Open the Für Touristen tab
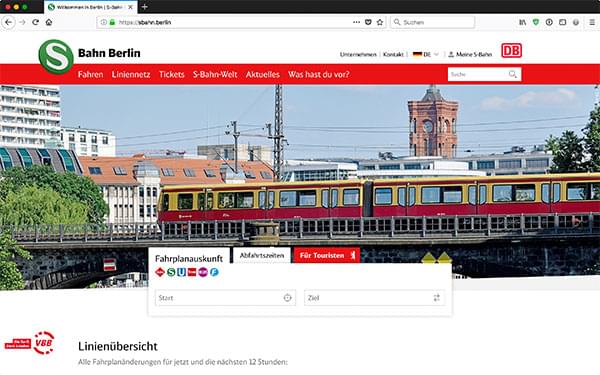600x375 pixels. click(x=327, y=255)
